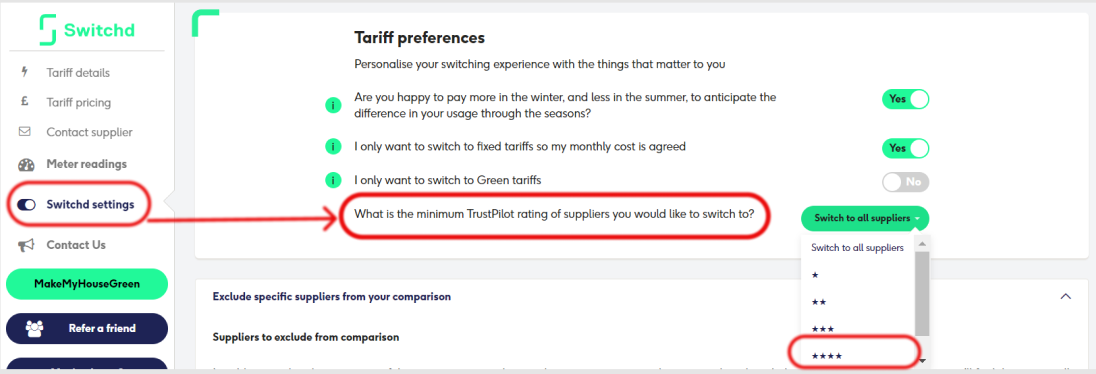Click the info icon beside the fixed tariffs option

coord(333,147)
